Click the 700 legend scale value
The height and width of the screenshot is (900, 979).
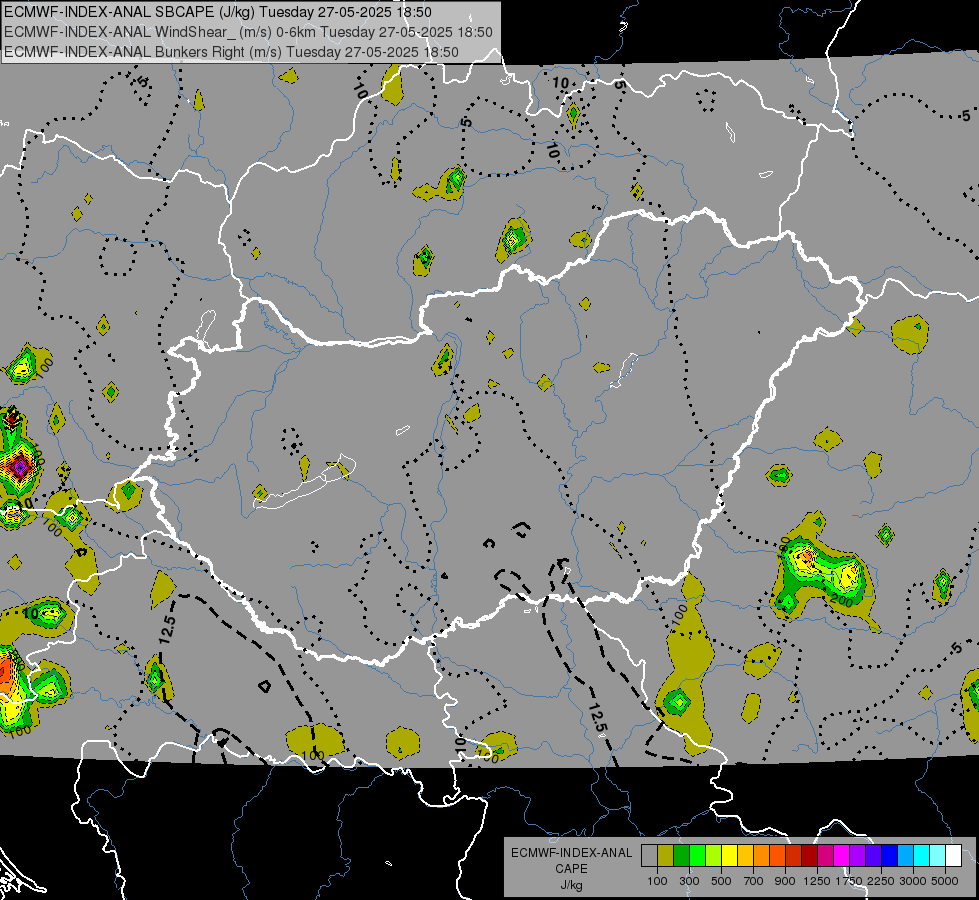point(754,881)
